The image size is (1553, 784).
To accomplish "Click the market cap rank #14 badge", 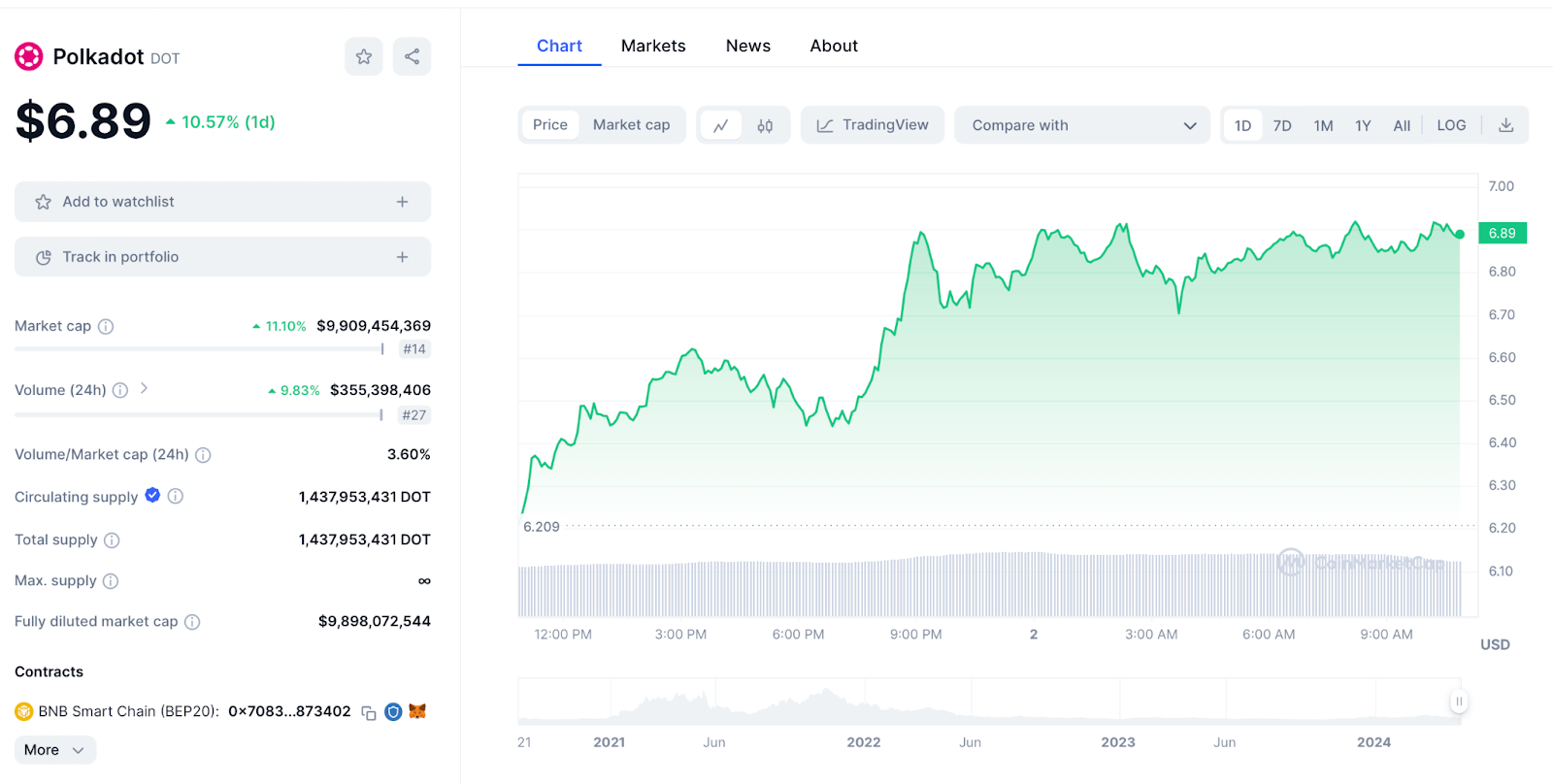I will [x=414, y=349].
